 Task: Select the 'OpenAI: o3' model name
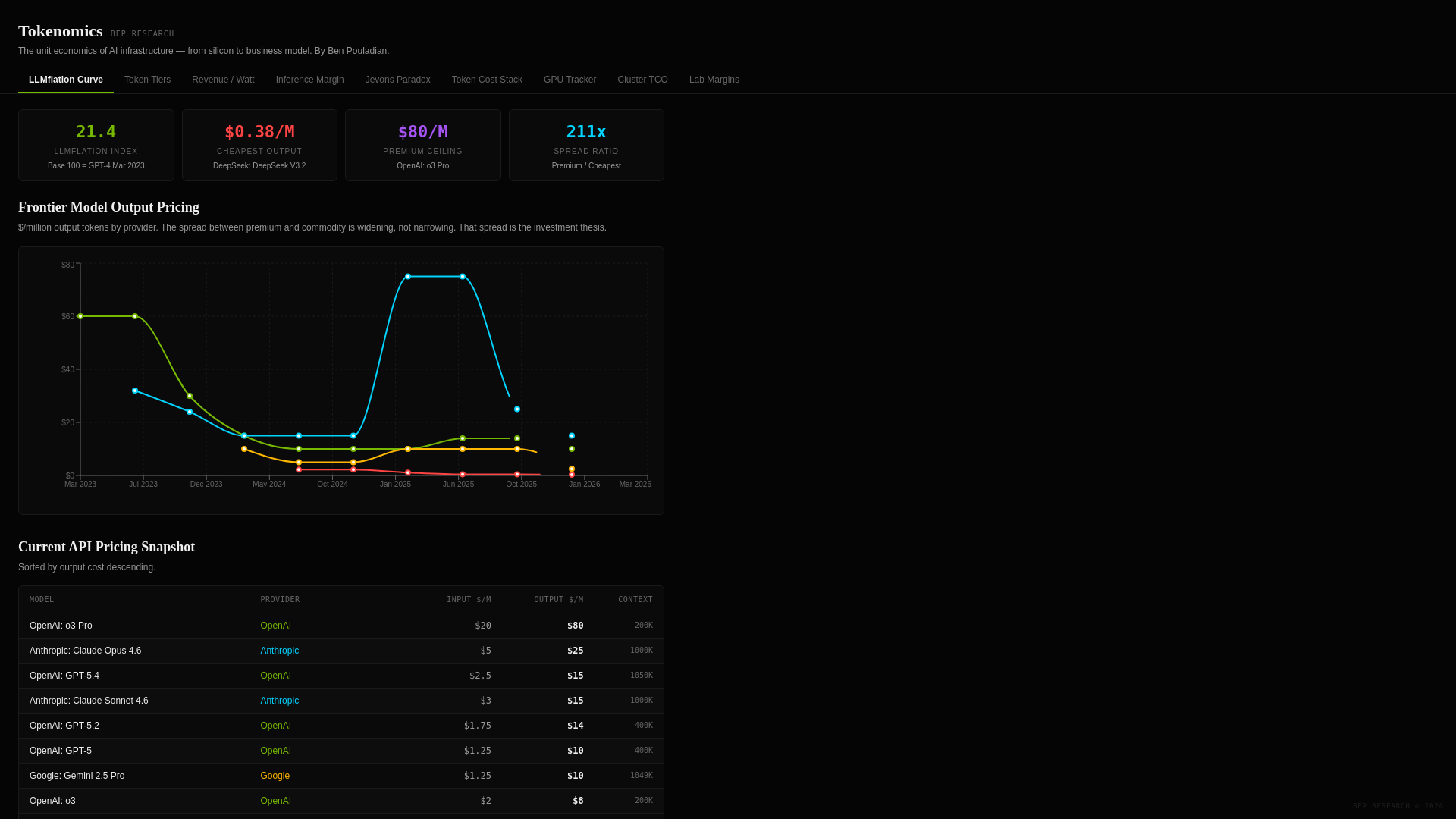click(52, 801)
